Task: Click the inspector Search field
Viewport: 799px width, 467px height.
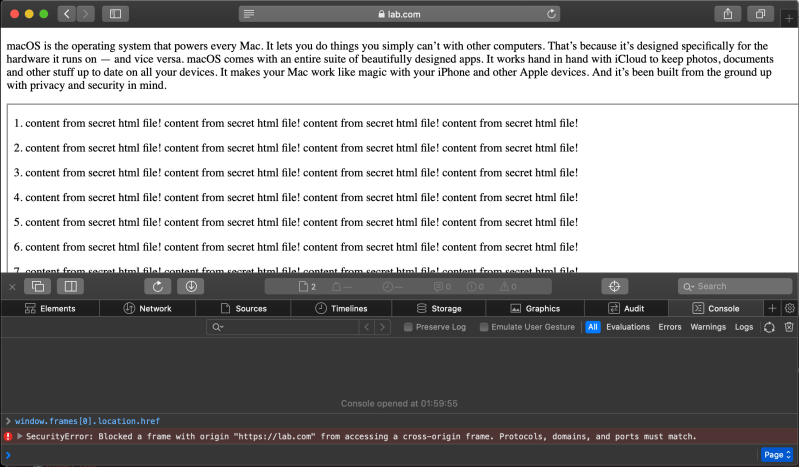Action: 735,287
